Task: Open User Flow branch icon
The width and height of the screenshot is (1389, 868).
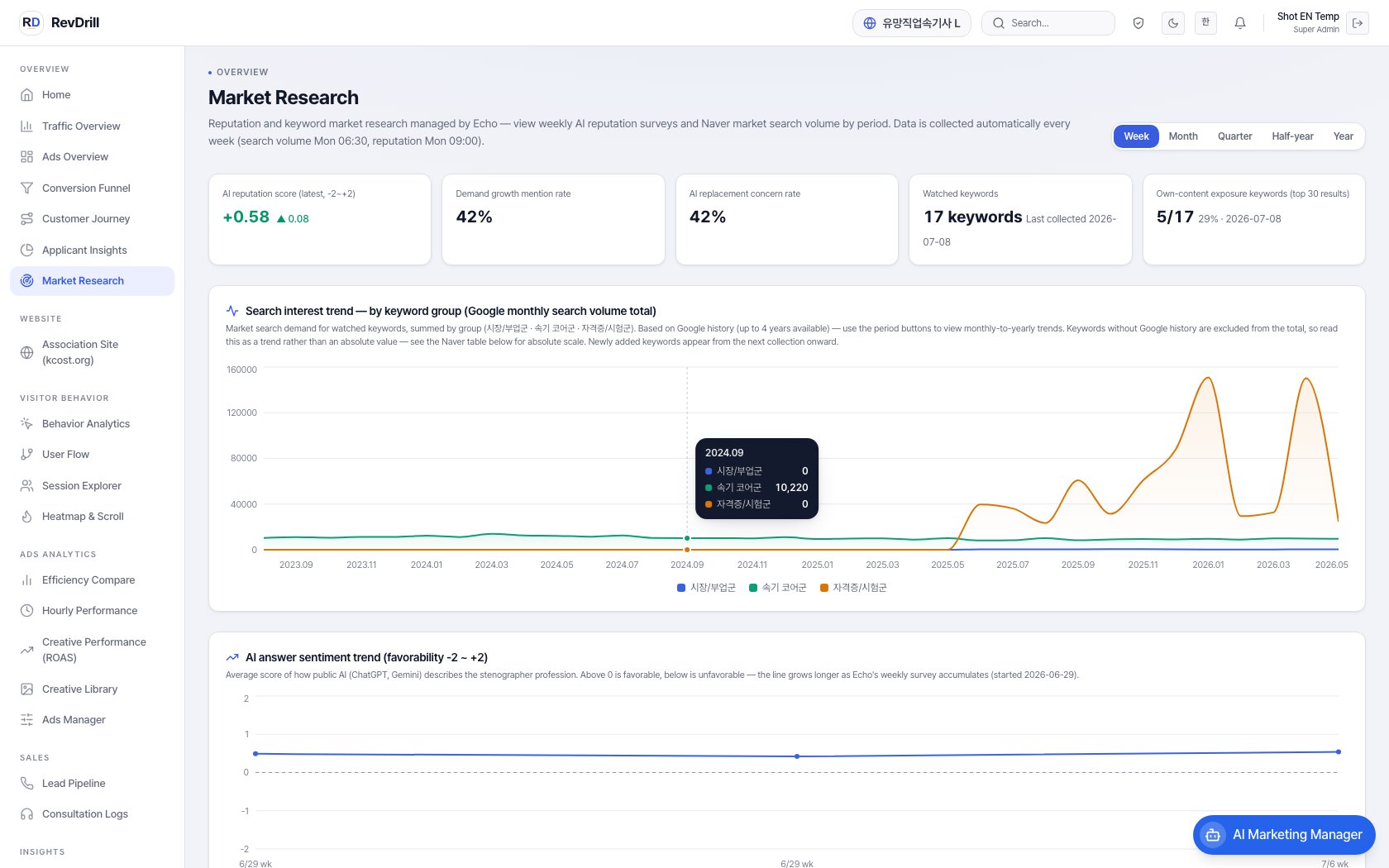Action: 27,455
